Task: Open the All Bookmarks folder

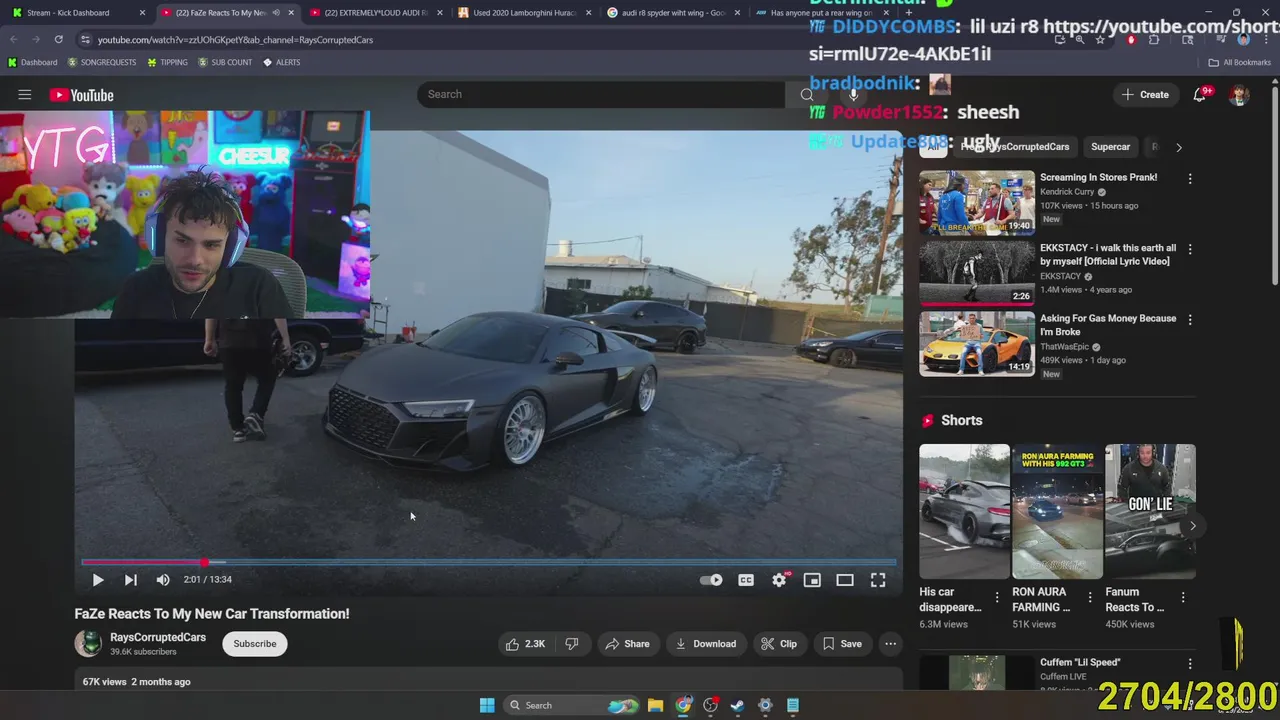Action: pyautogui.click(x=1240, y=62)
